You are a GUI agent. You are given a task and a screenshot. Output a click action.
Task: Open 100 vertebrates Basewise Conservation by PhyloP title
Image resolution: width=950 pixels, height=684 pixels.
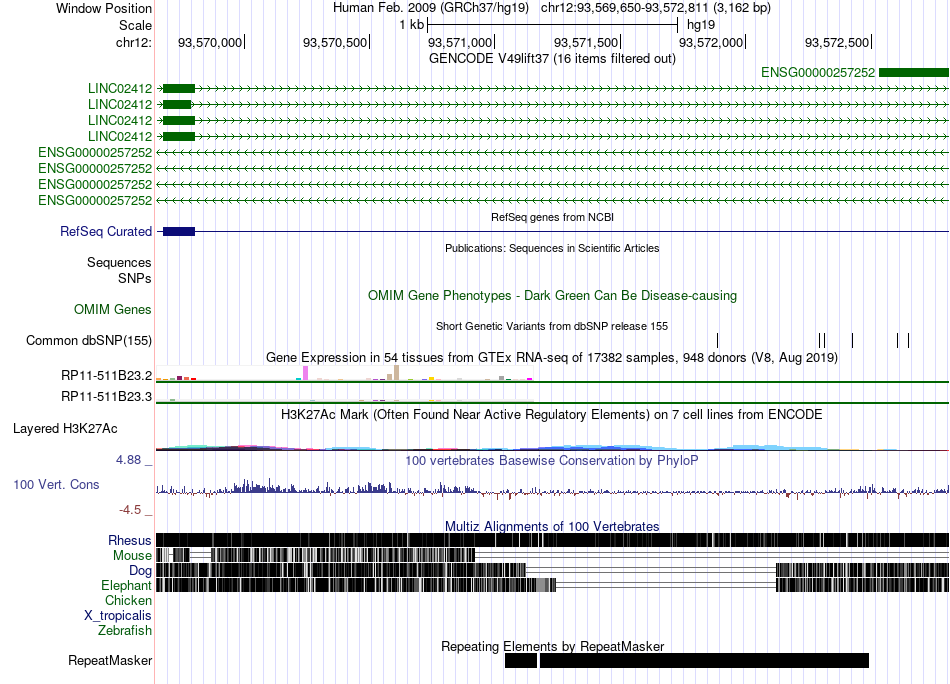[552, 460]
